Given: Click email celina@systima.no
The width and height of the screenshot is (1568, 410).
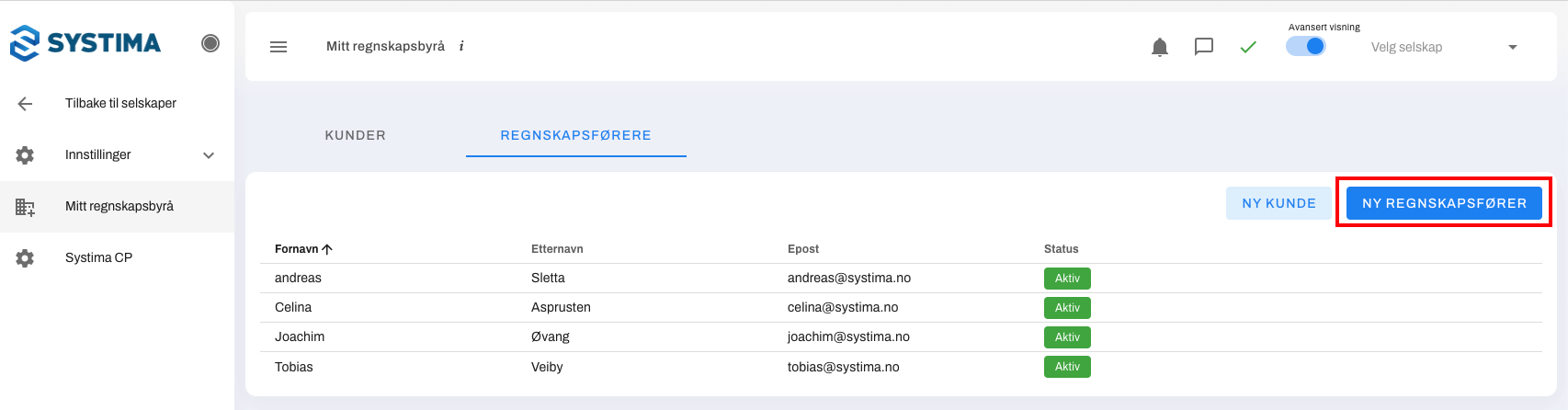Looking at the screenshot, I should coord(843,308).
